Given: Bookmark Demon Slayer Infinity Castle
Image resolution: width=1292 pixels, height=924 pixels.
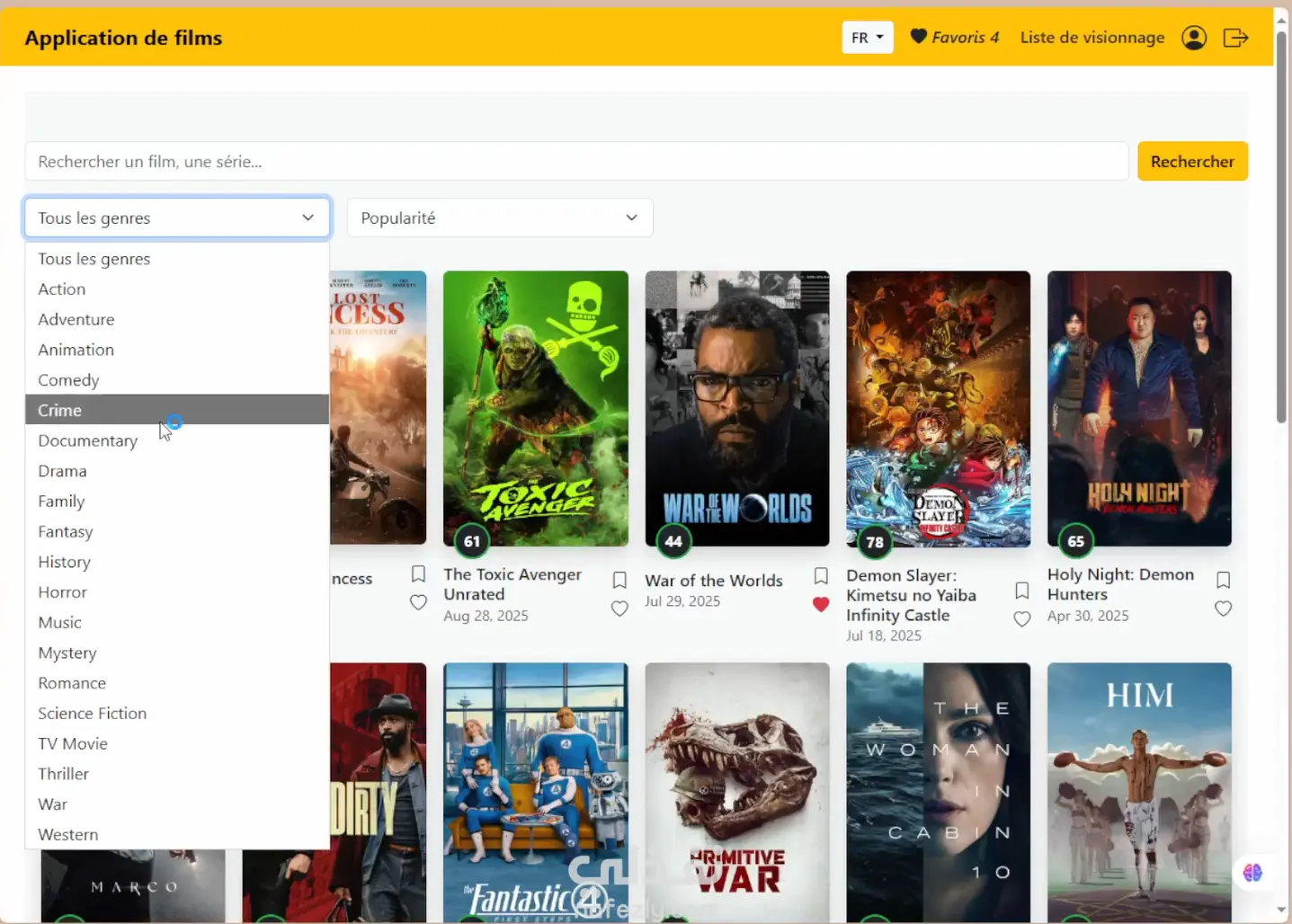Looking at the screenshot, I should click(x=1022, y=591).
